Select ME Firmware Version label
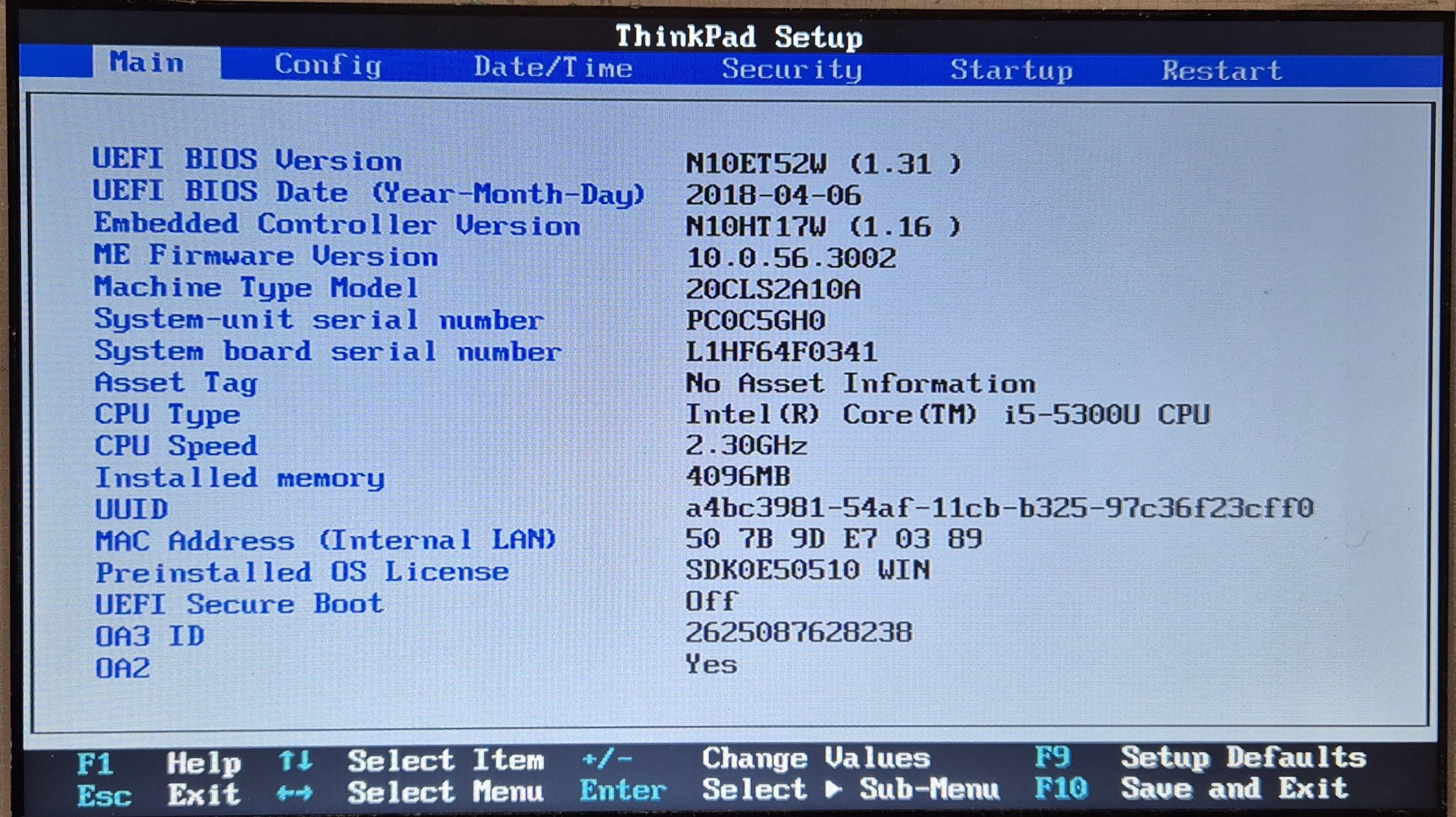The image size is (1456, 817). pos(266,256)
